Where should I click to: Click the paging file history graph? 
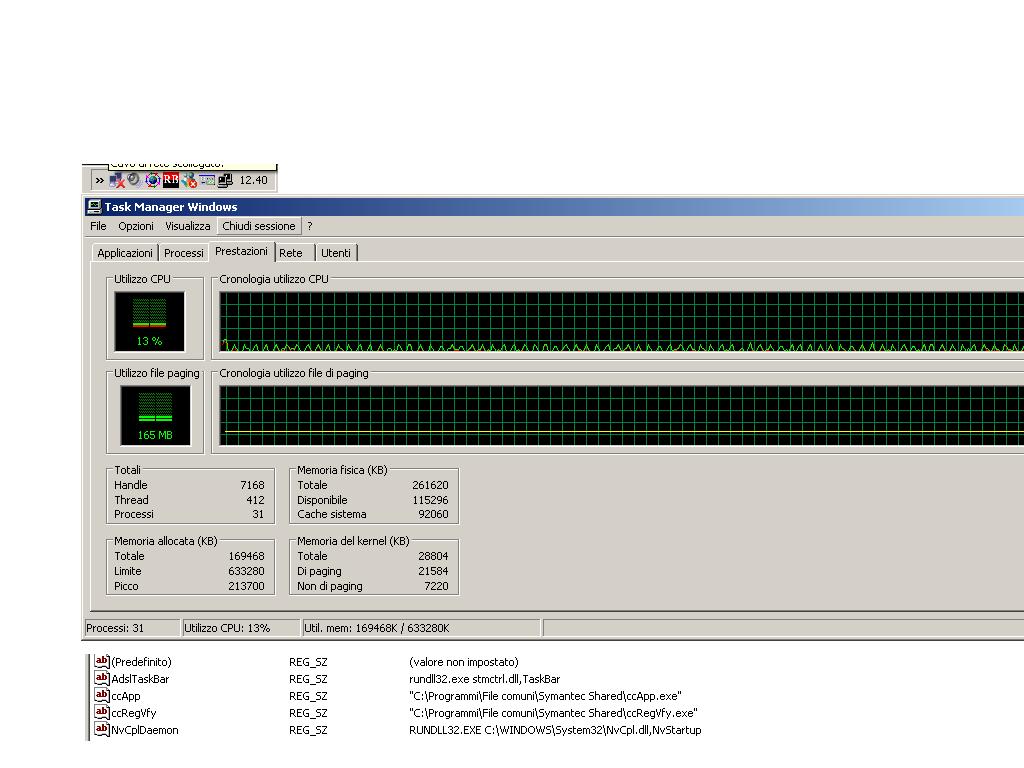(622, 415)
